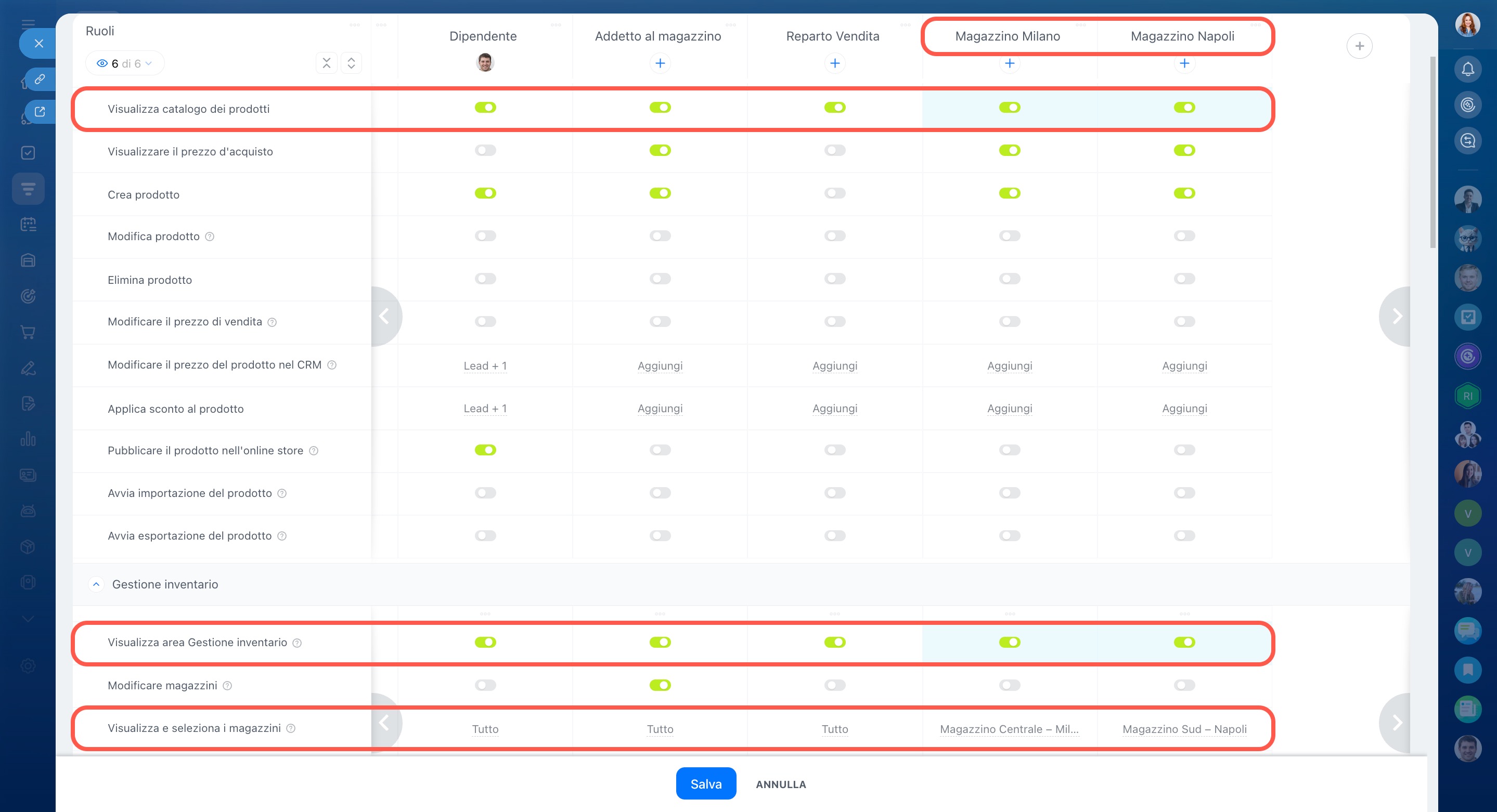Open the '6 di 6' roles view dropdown
Screen dimensions: 1497x812
coord(124,63)
